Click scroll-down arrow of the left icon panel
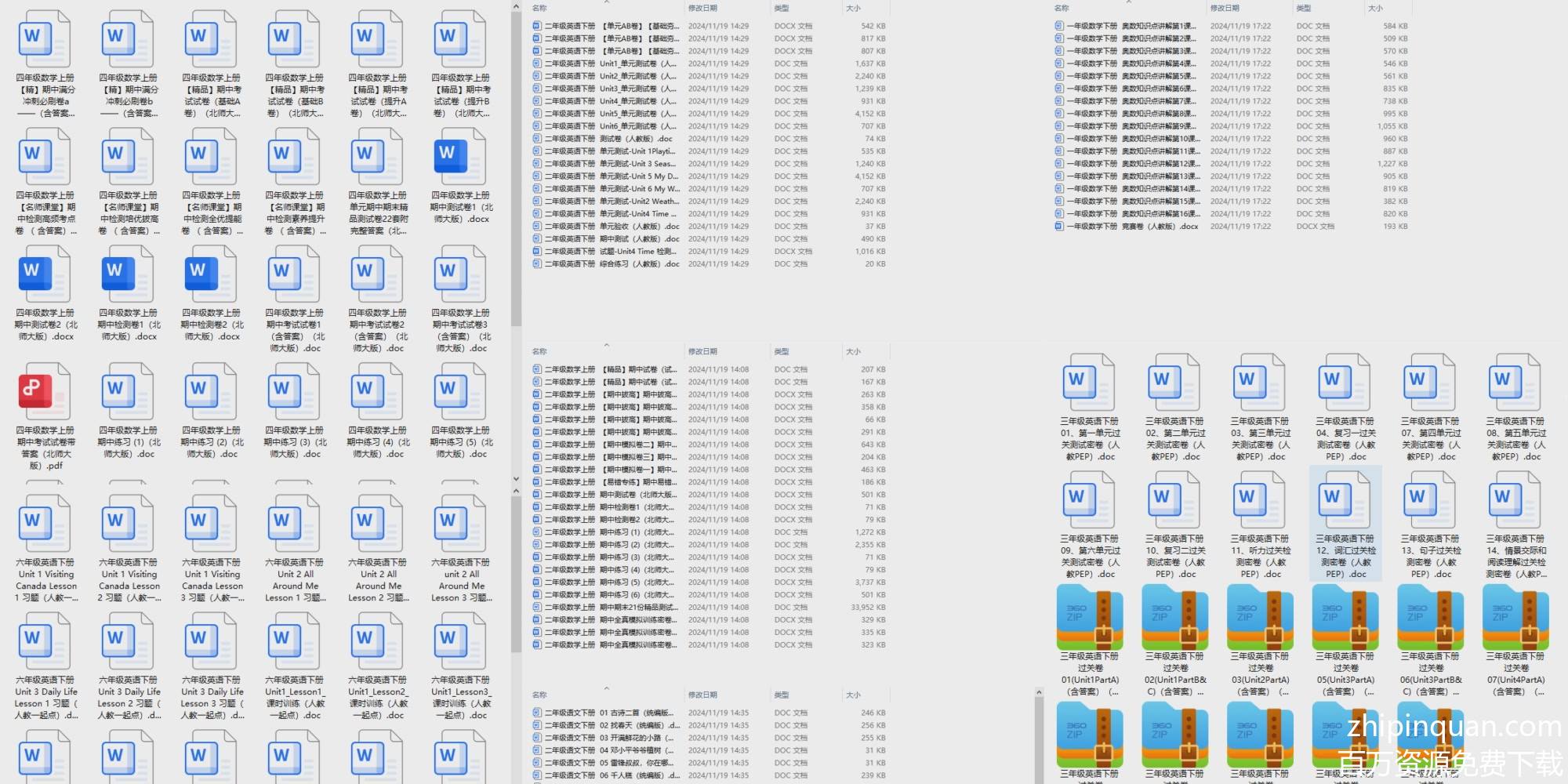This screenshot has width=1568, height=784. tap(516, 478)
